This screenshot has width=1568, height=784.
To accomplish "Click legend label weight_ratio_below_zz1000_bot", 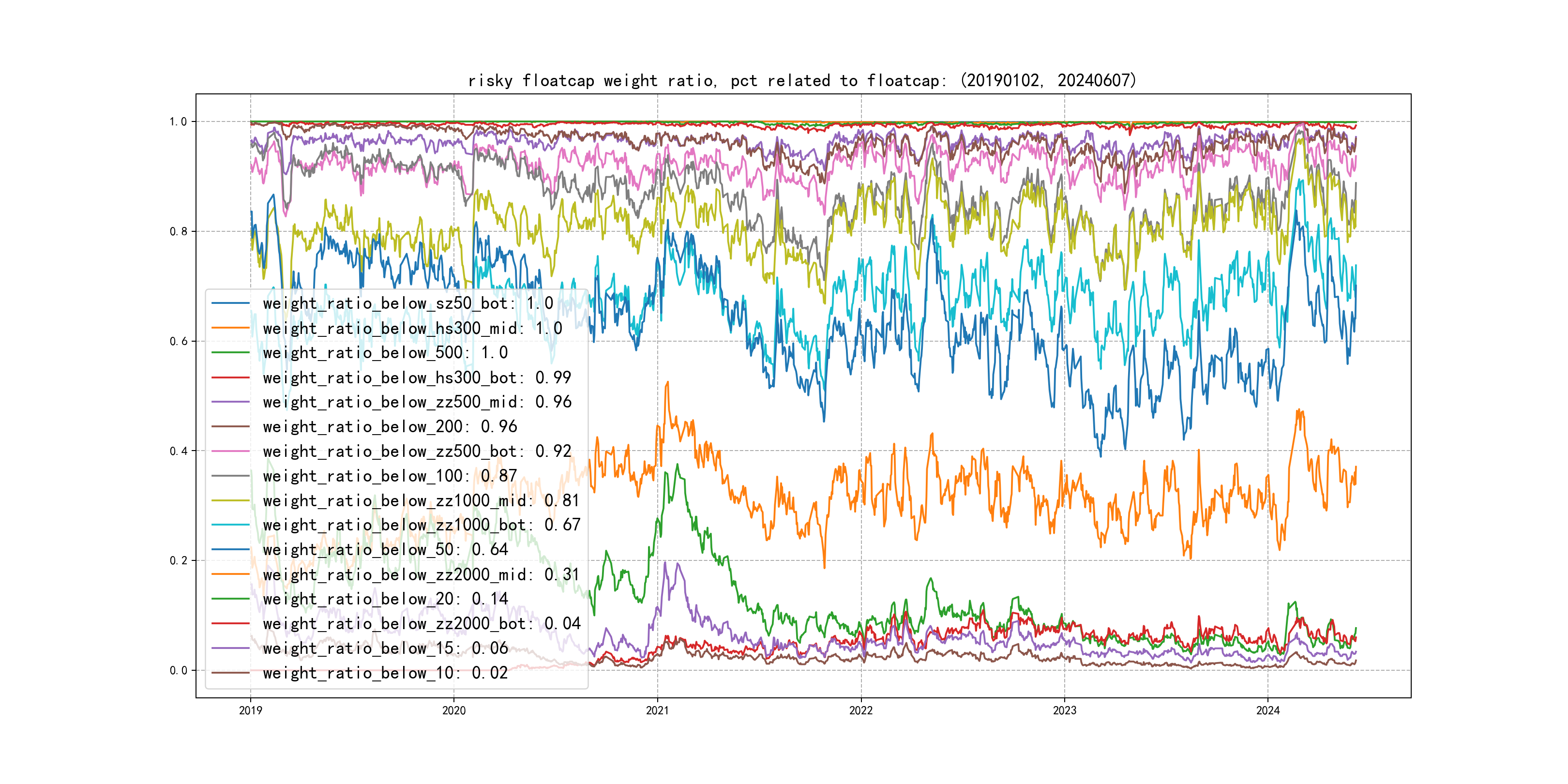I will [421, 525].
